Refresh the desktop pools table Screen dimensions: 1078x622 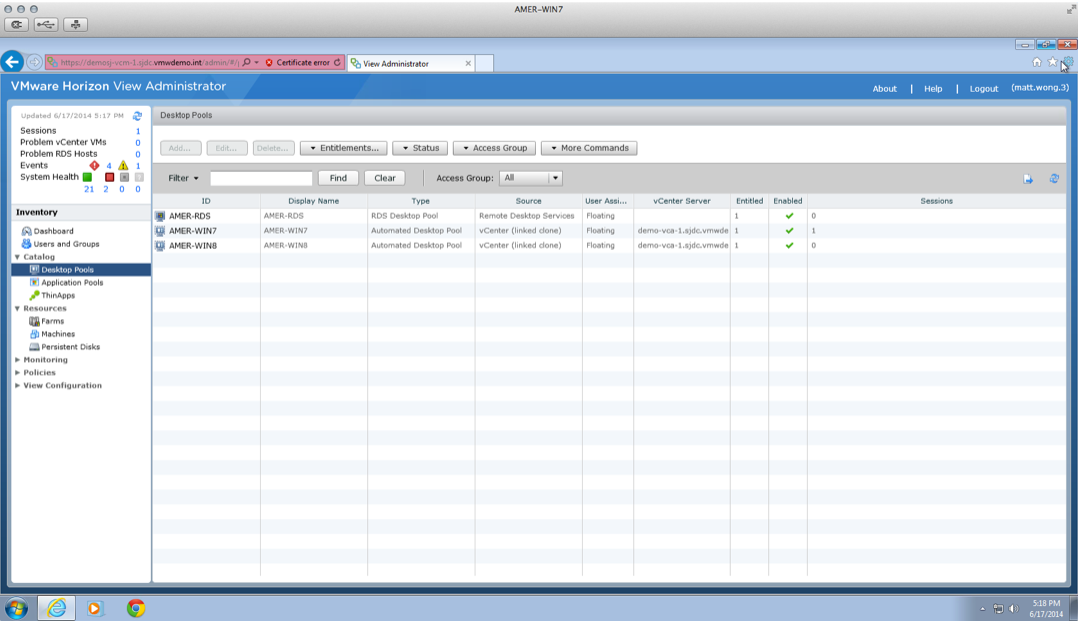[x=1054, y=179]
